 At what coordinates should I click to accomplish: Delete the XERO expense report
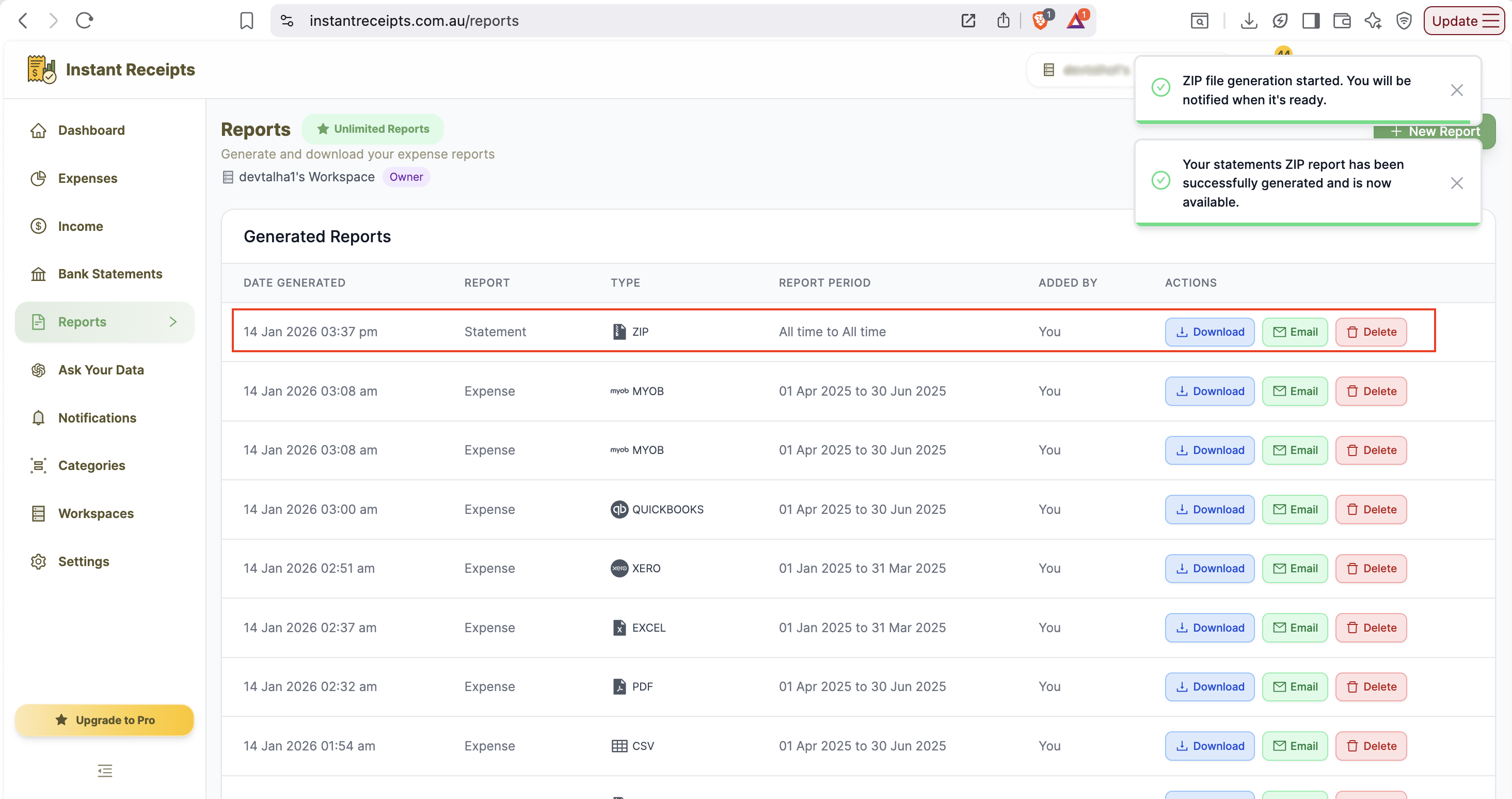(1371, 568)
